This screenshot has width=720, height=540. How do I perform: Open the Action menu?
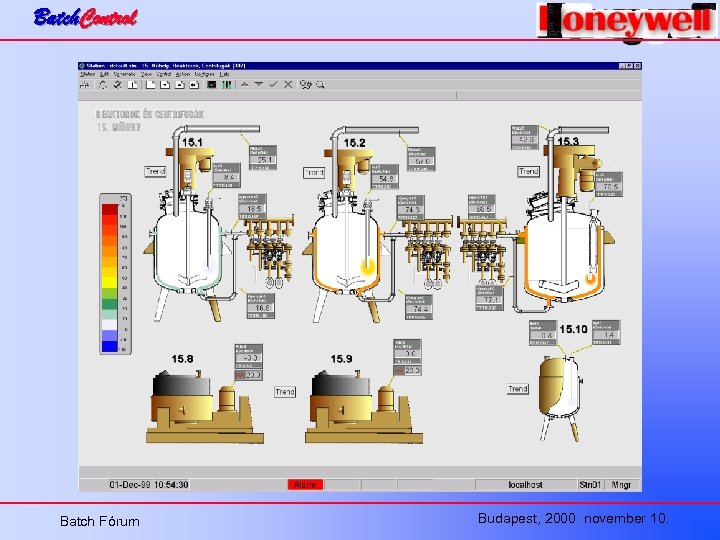click(183, 74)
